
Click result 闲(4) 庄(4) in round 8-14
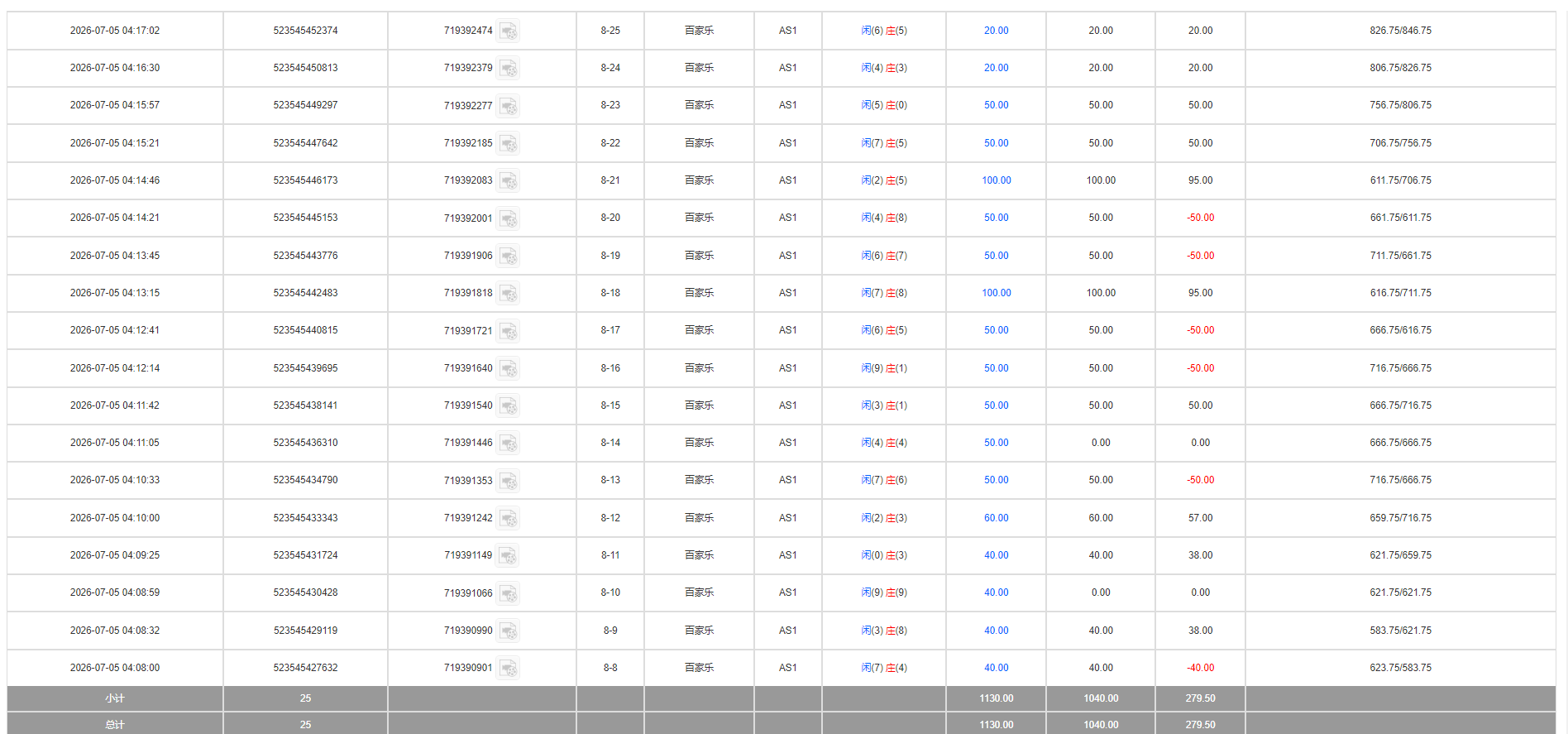click(883, 443)
